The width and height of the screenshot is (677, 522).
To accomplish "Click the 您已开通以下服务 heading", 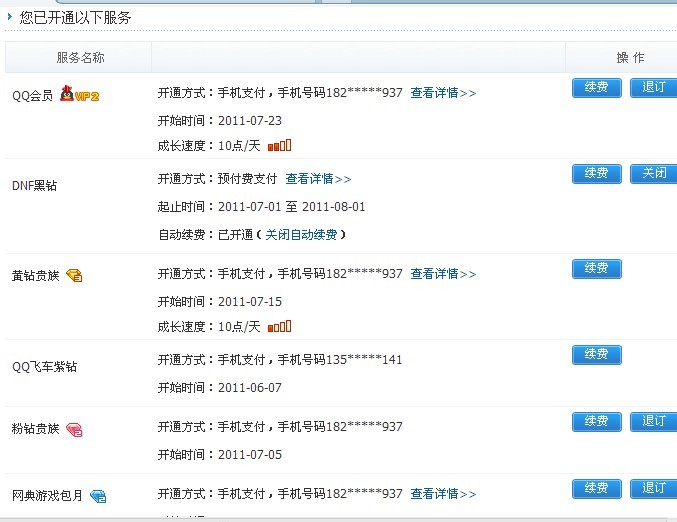I will pyautogui.click(x=75, y=17).
